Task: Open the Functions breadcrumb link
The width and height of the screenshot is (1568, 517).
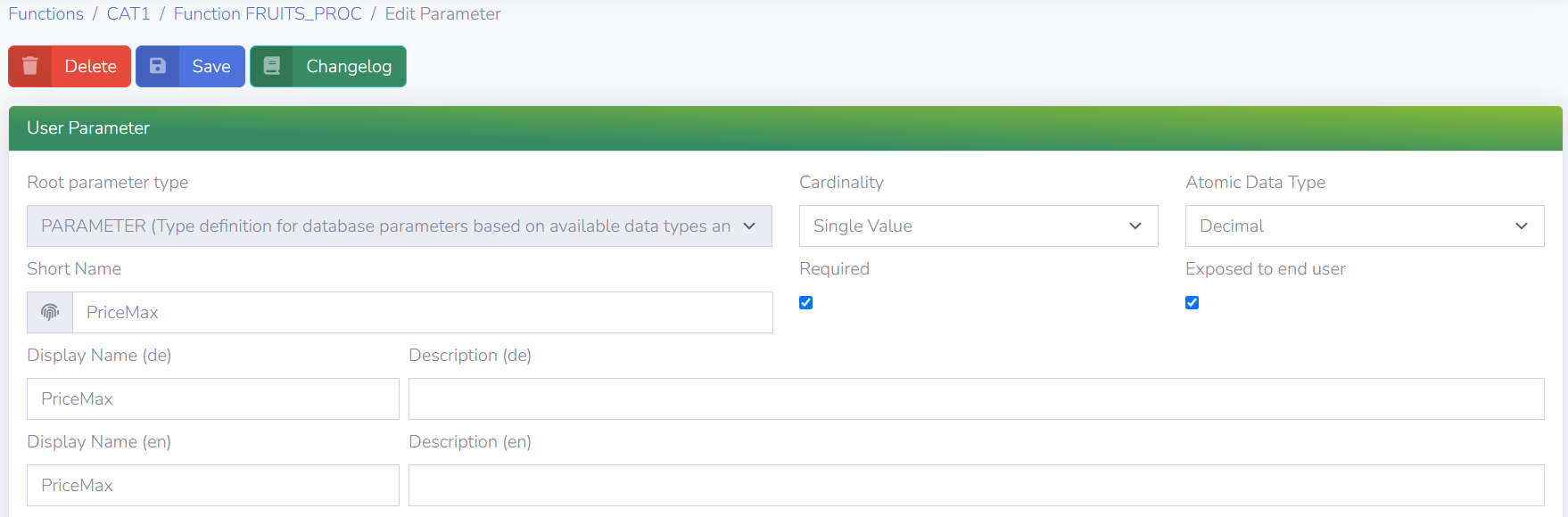Action: (45, 13)
